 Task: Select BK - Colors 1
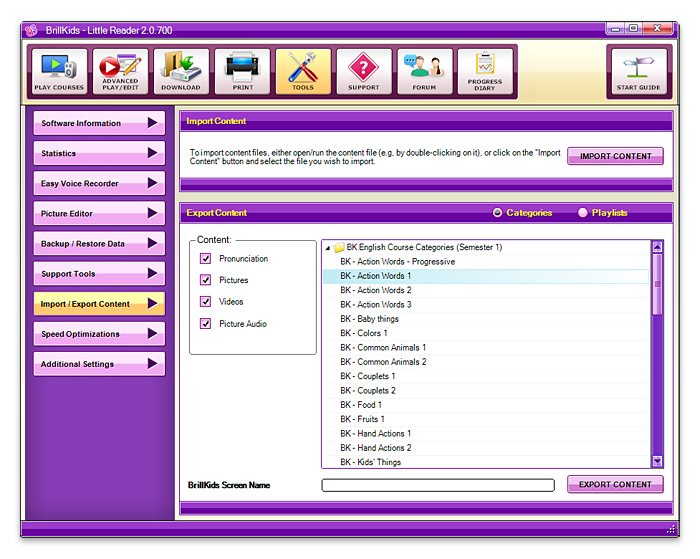(486, 333)
